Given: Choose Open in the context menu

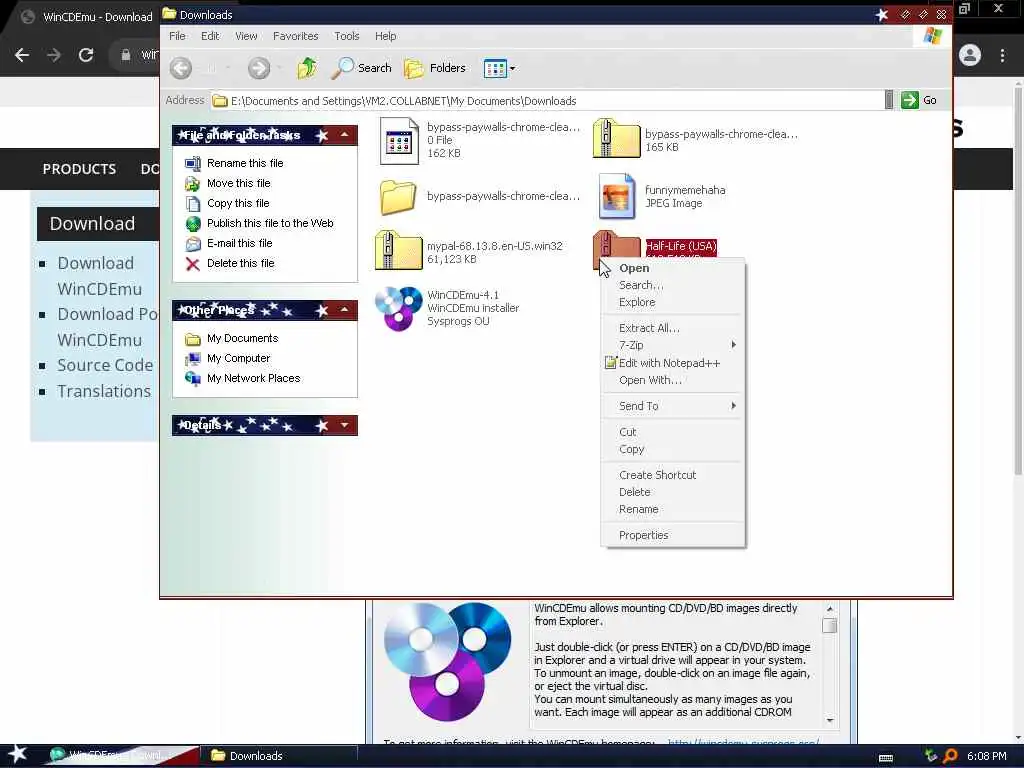Looking at the screenshot, I should [673, 268].
